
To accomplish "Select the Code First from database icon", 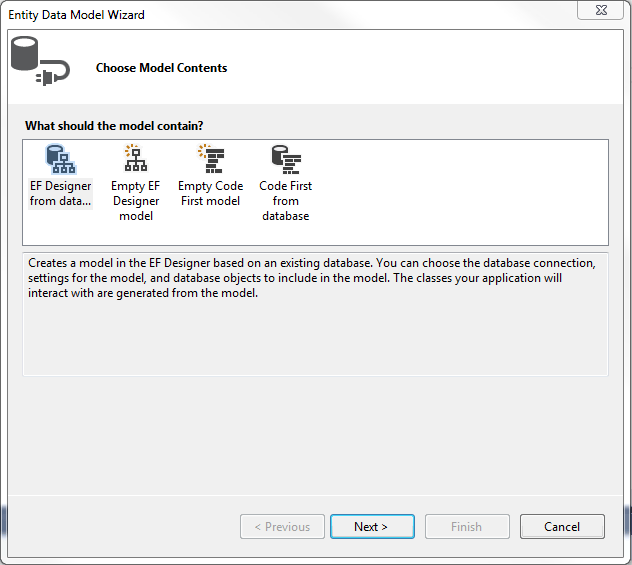I will [x=286, y=159].
